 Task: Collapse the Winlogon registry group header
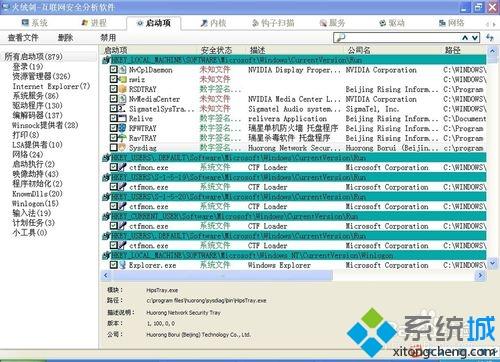[106, 256]
